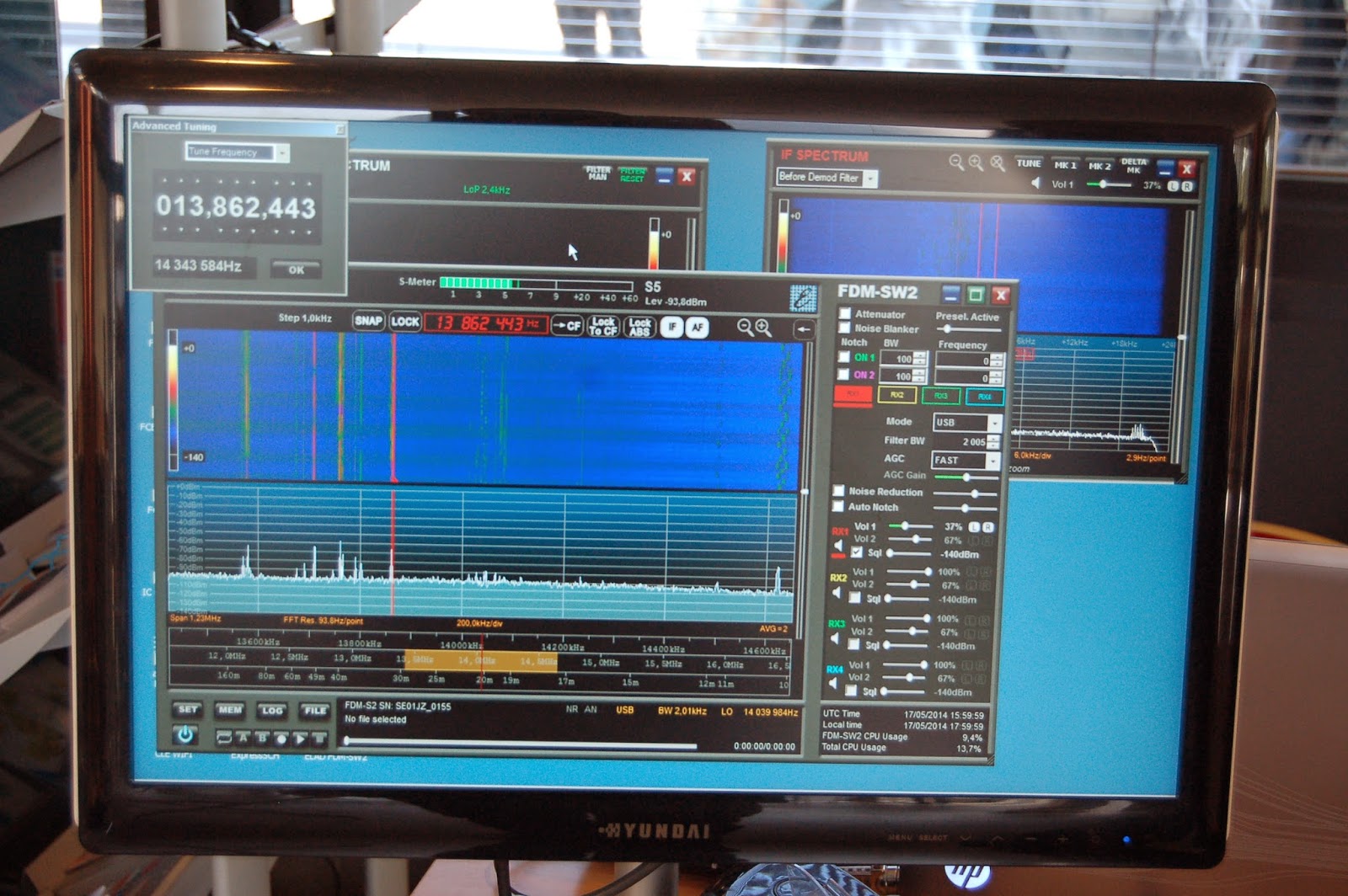1348x896 pixels.
Task: Select the RX3 receiver tab
Action: (x=940, y=395)
